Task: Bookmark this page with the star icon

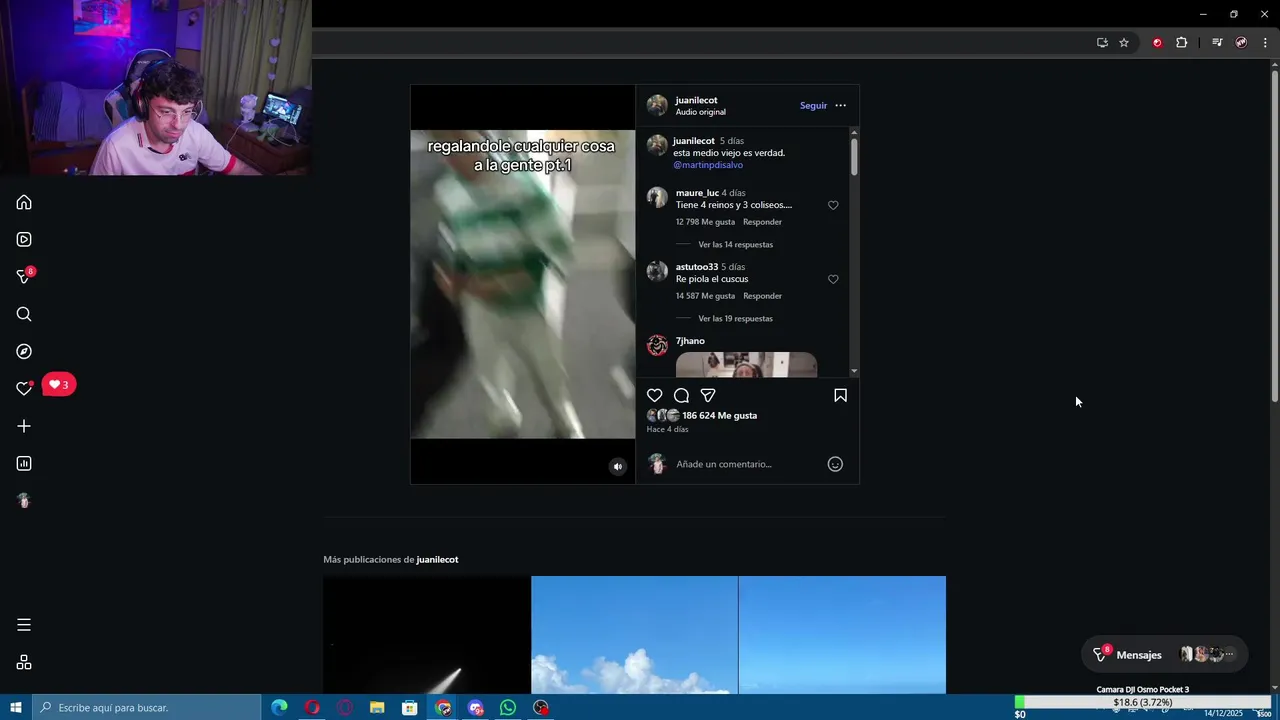Action: coord(1124,42)
